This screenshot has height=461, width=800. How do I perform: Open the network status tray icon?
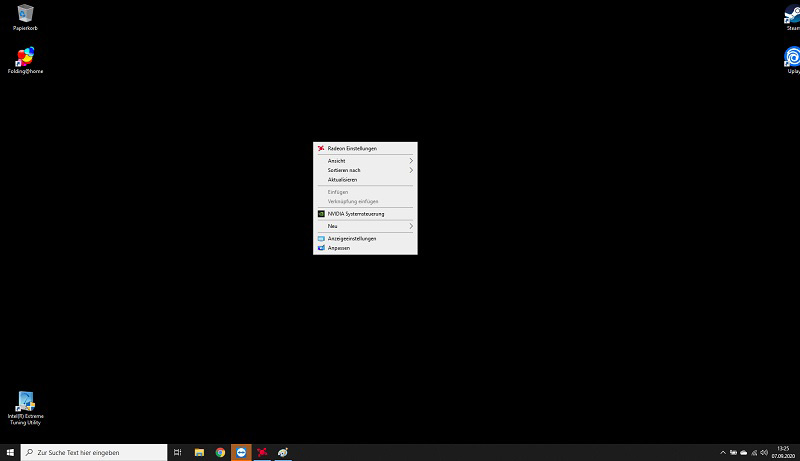pos(754,452)
